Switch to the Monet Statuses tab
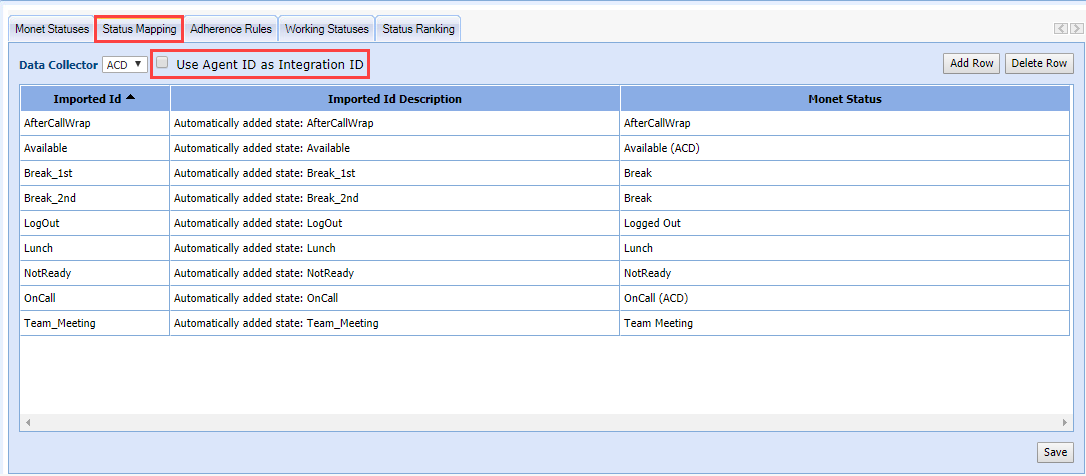The image size is (1086, 476). click(x=52, y=29)
